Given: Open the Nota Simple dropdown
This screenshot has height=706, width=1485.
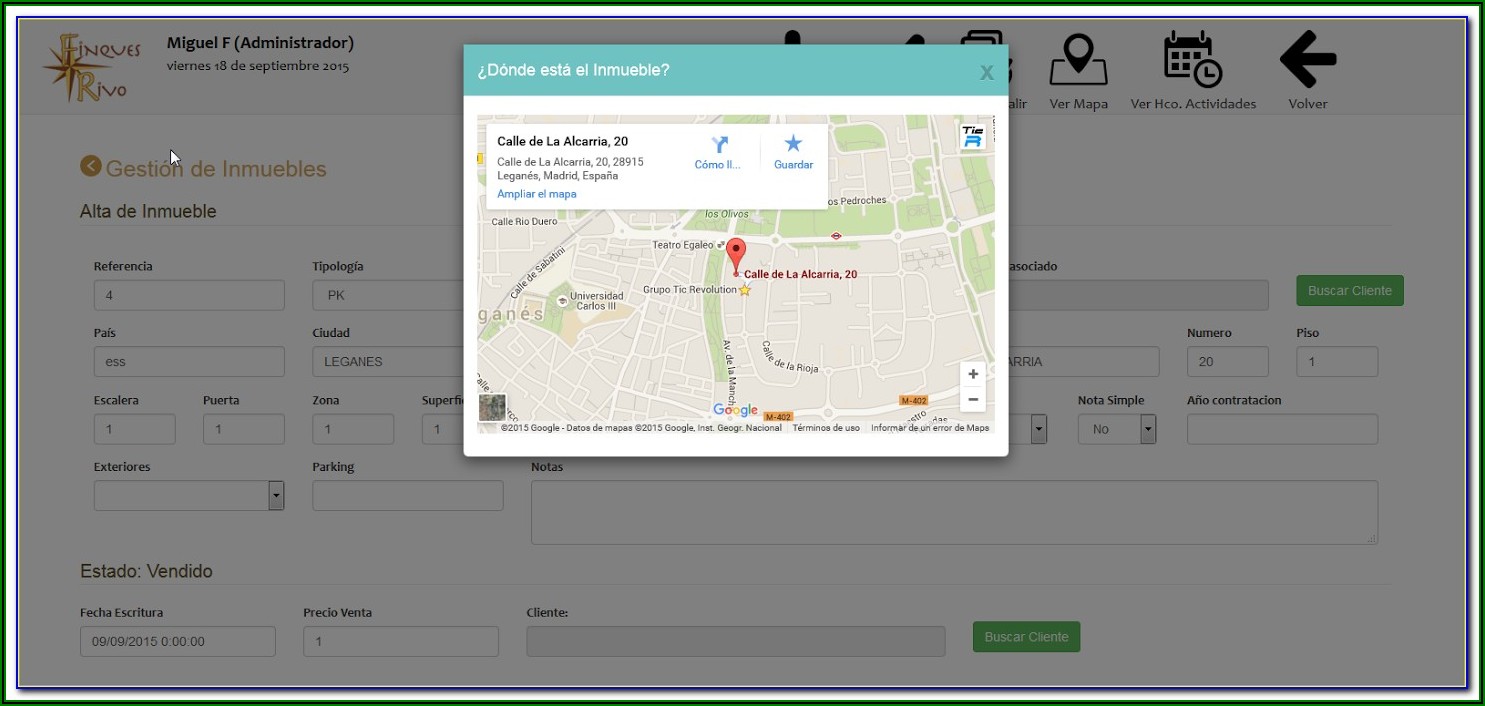Looking at the screenshot, I should (x=1148, y=429).
